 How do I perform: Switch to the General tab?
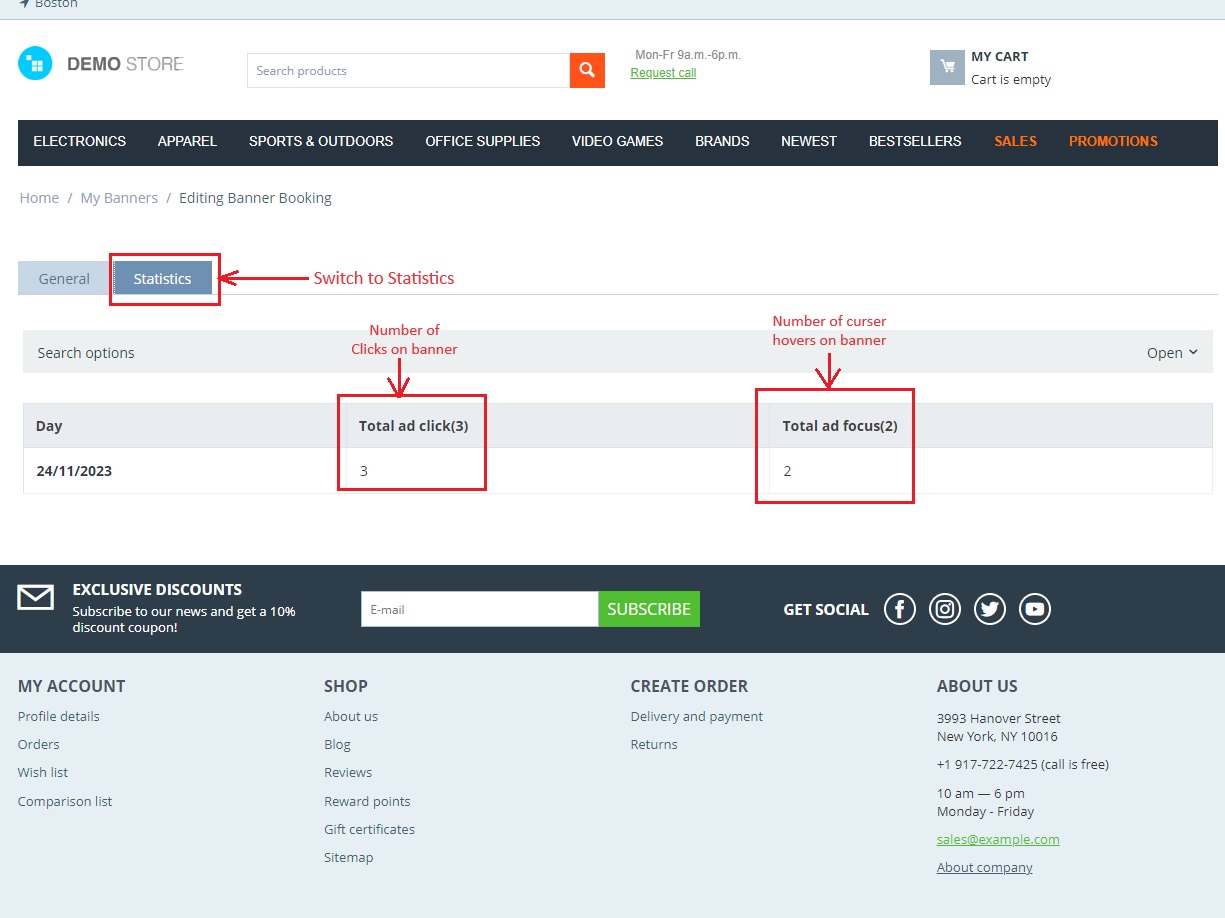point(64,279)
